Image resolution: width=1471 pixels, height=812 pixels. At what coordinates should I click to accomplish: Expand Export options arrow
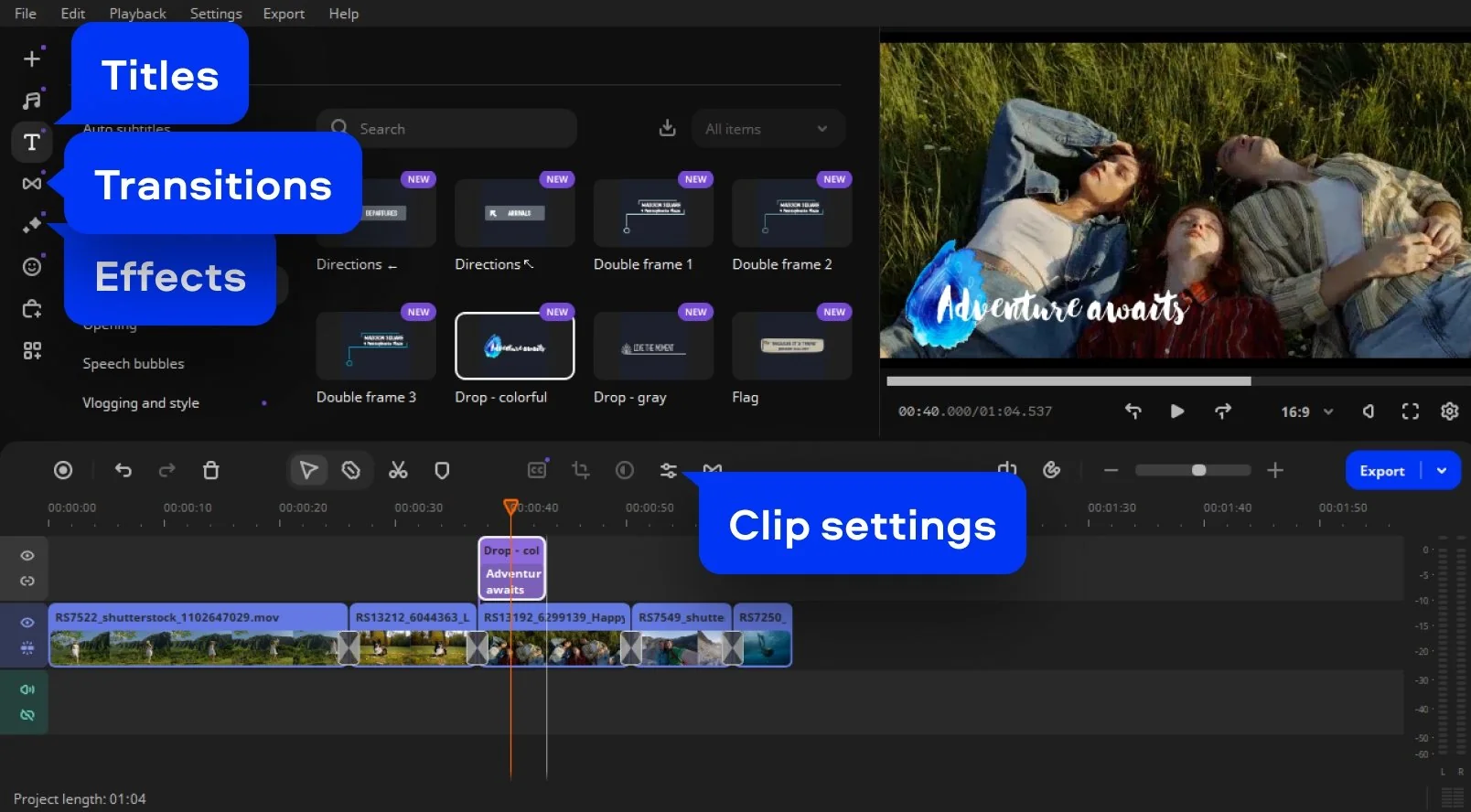[x=1442, y=471]
